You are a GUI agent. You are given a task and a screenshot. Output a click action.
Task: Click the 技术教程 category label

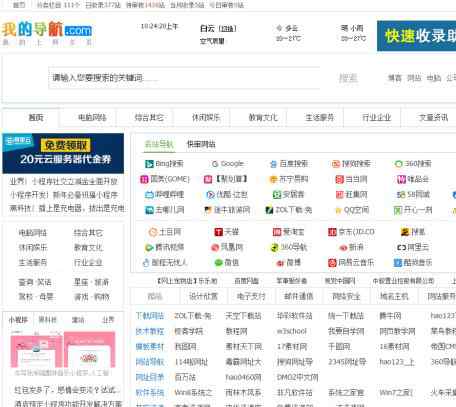click(x=150, y=332)
